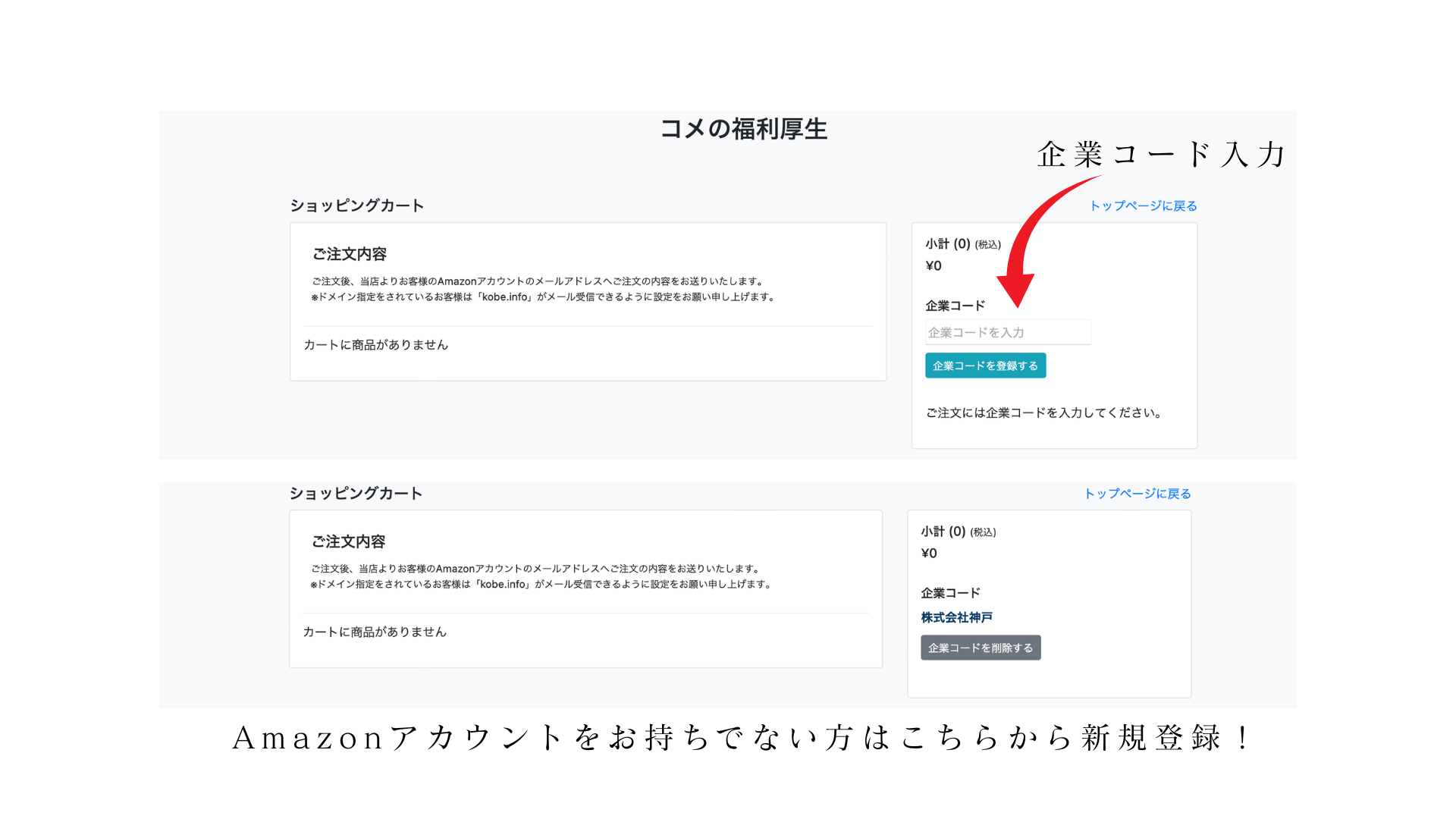Click カートに商品がありません message in first cart
1456x819 pixels.
376,345
